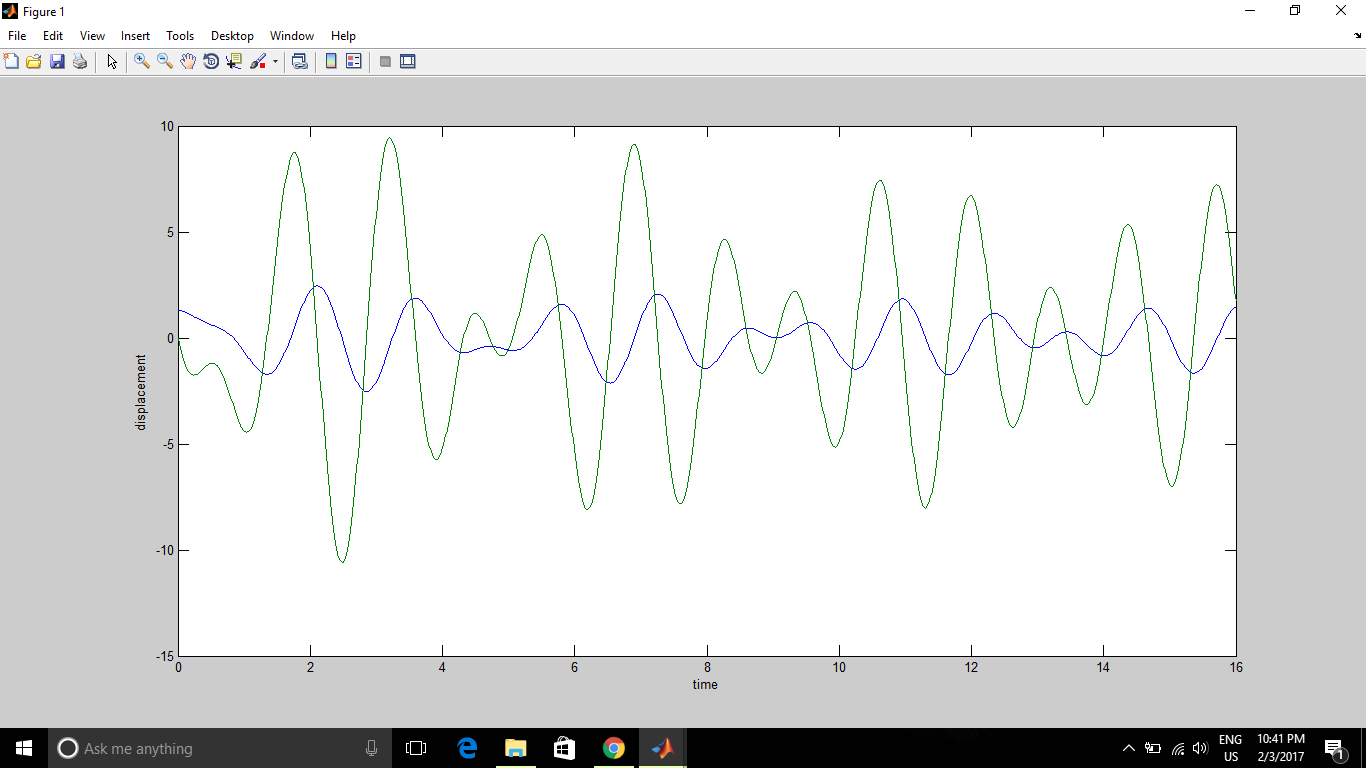The image size is (1366, 768).
Task: Open the Action Center notifications
Action: (1335, 747)
